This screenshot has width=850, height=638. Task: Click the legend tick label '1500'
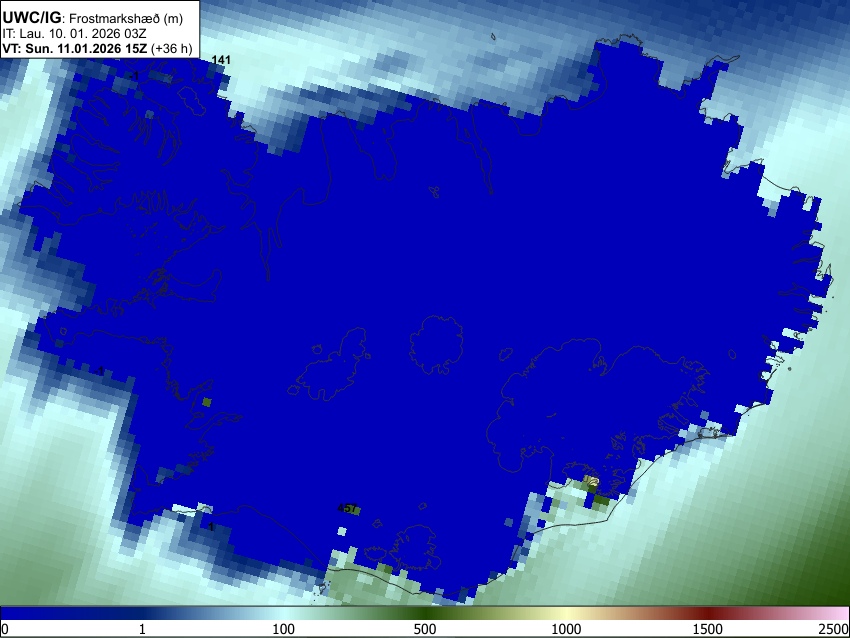pyautogui.click(x=708, y=629)
